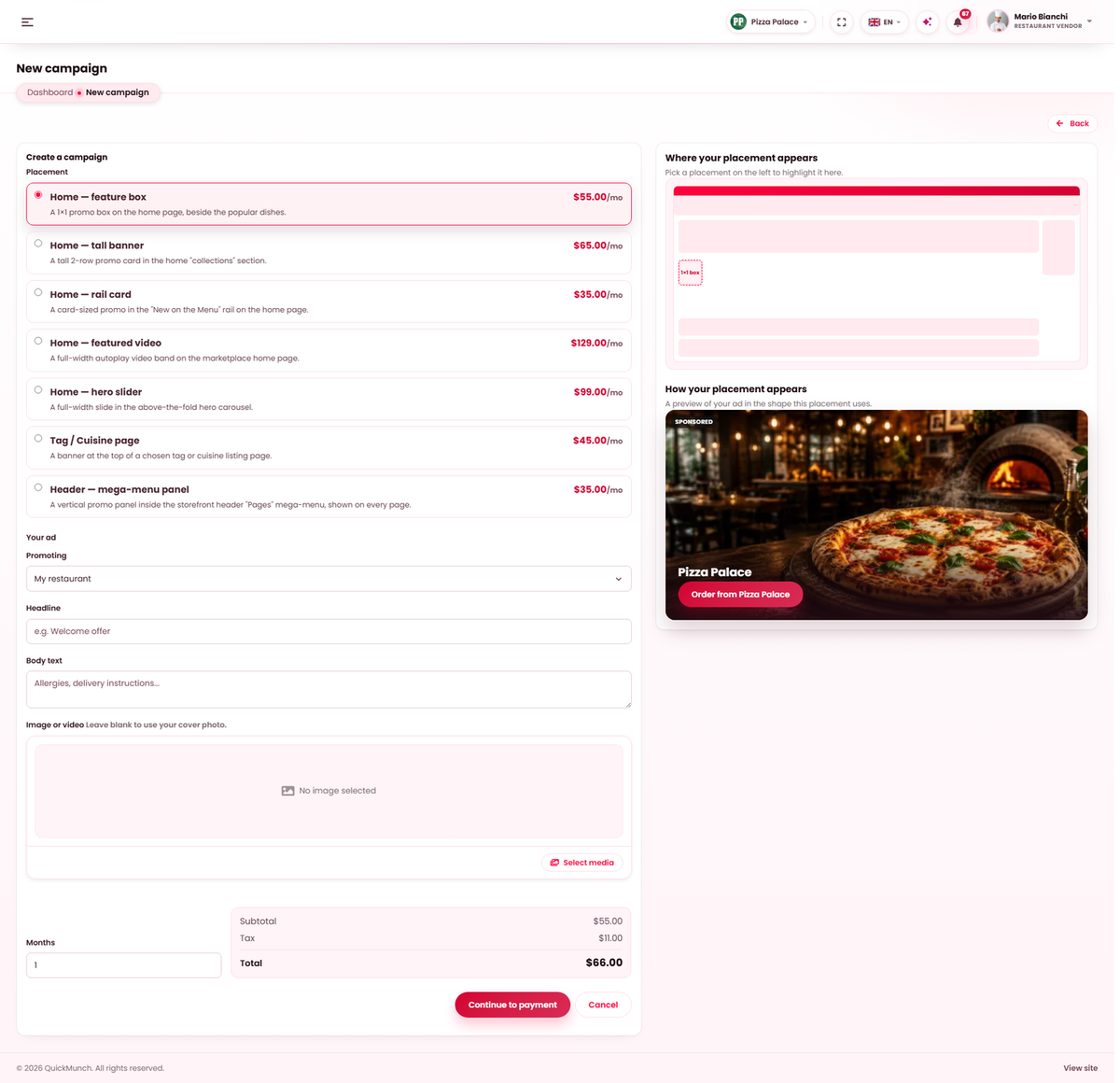Open the Promoting dropdown
This screenshot has width=1120, height=1083.
pyautogui.click(x=329, y=579)
